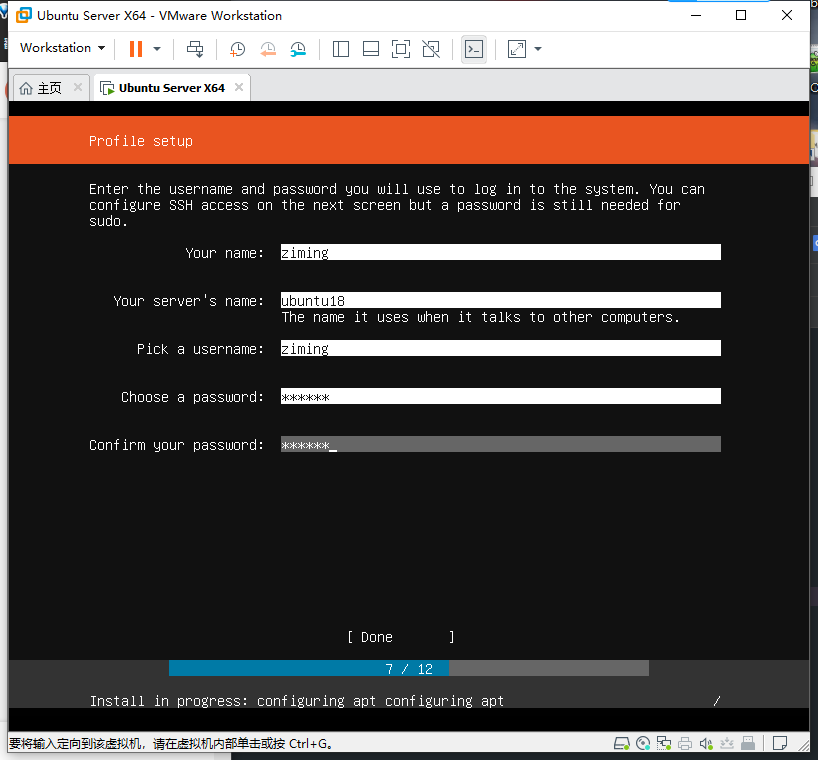Open the Workstation menu
818x760 pixels.
point(63,48)
